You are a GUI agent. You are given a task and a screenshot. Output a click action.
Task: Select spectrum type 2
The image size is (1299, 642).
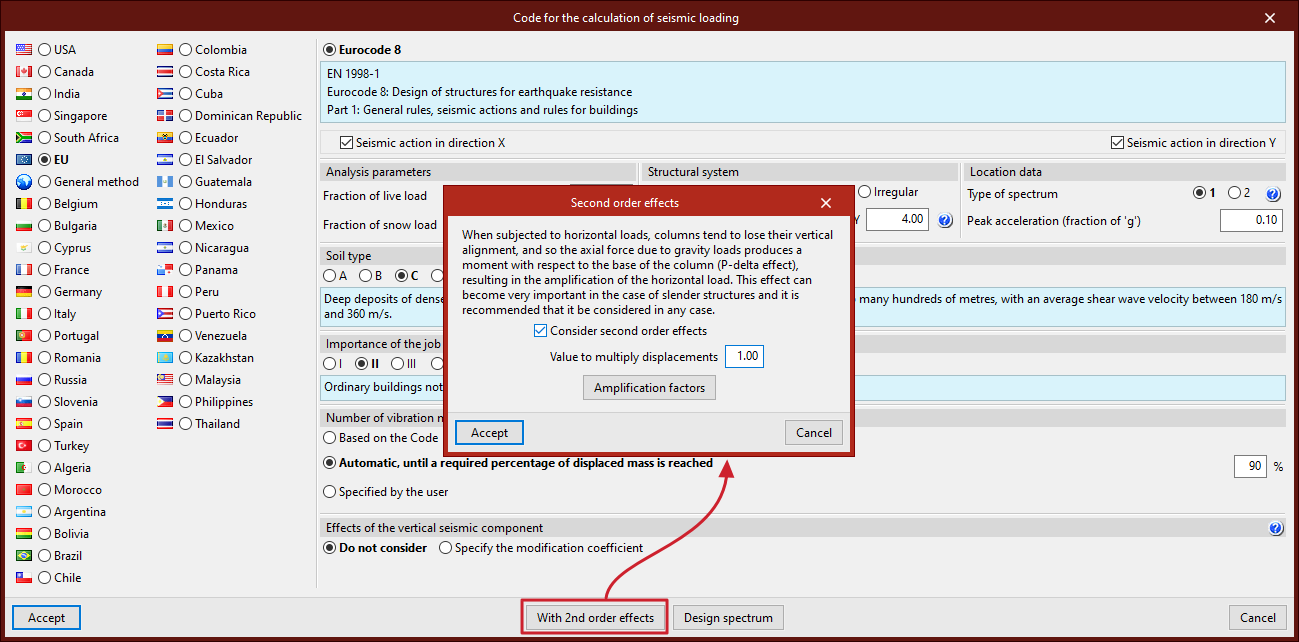pyautogui.click(x=1234, y=193)
